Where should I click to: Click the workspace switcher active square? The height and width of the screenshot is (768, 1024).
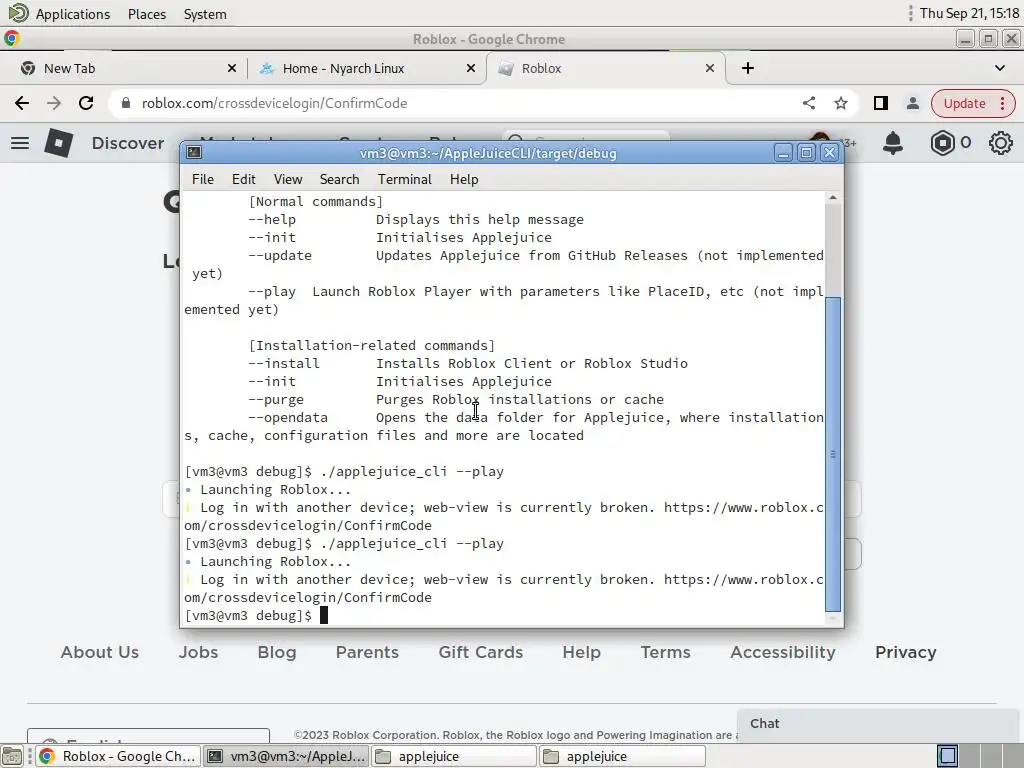948,756
